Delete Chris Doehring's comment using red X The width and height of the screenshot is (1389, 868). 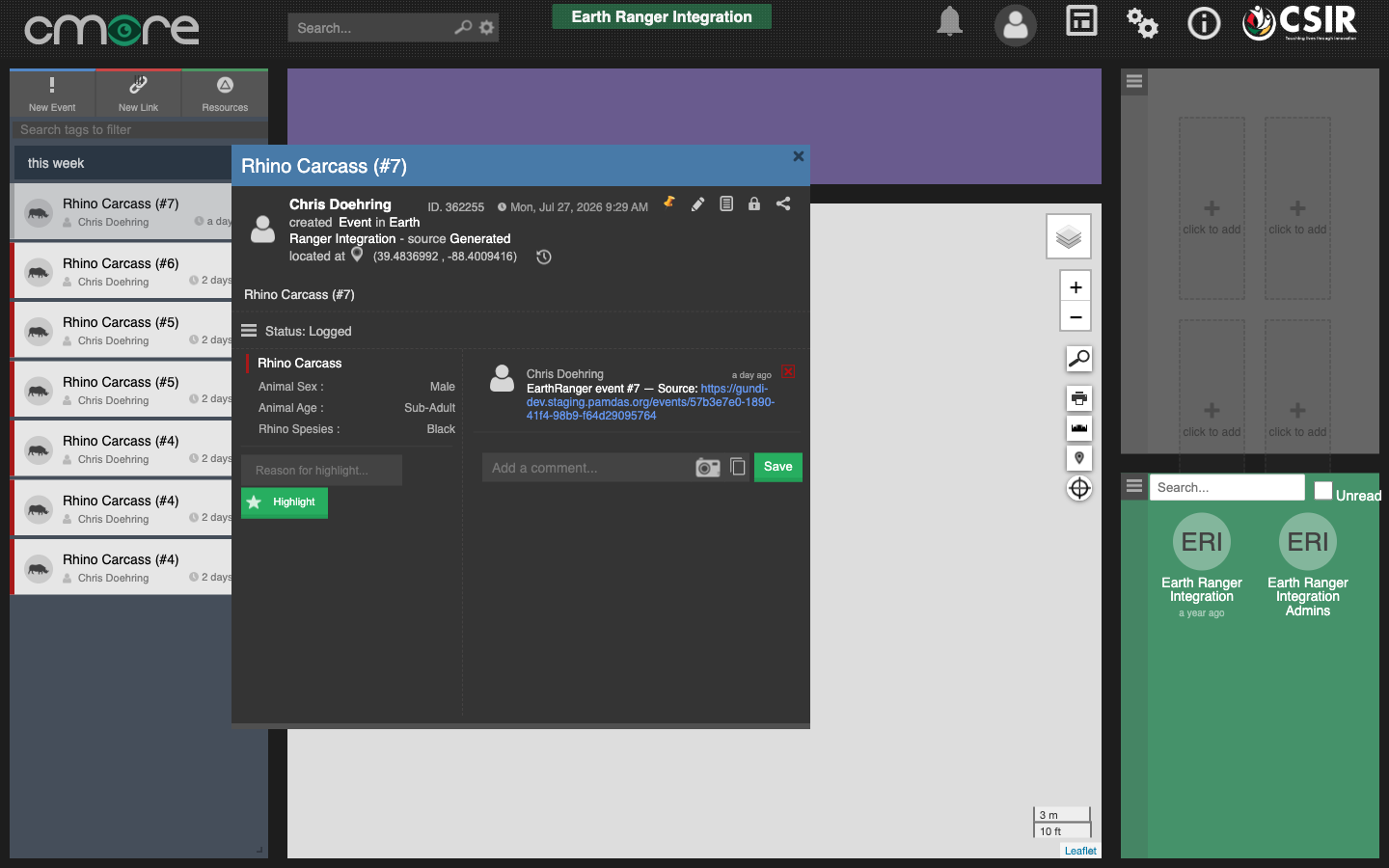coord(788,371)
